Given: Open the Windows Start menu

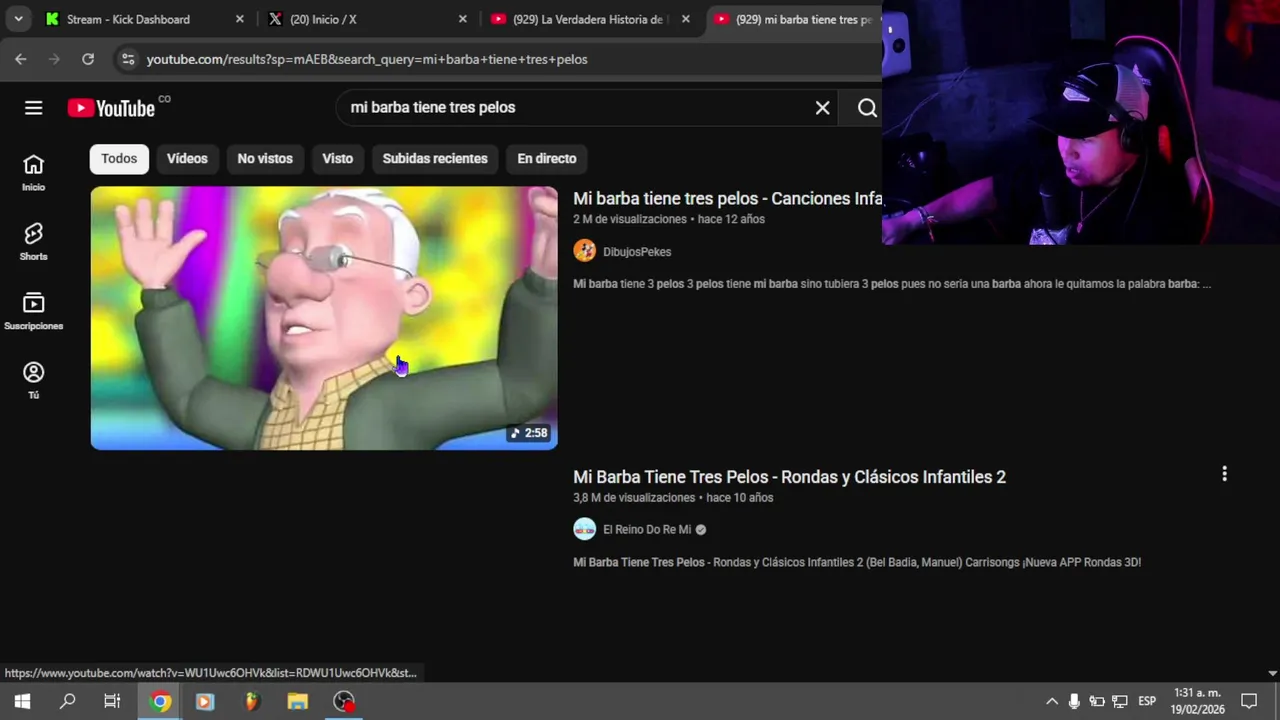Looking at the screenshot, I should pyautogui.click(x=22, y=702).
